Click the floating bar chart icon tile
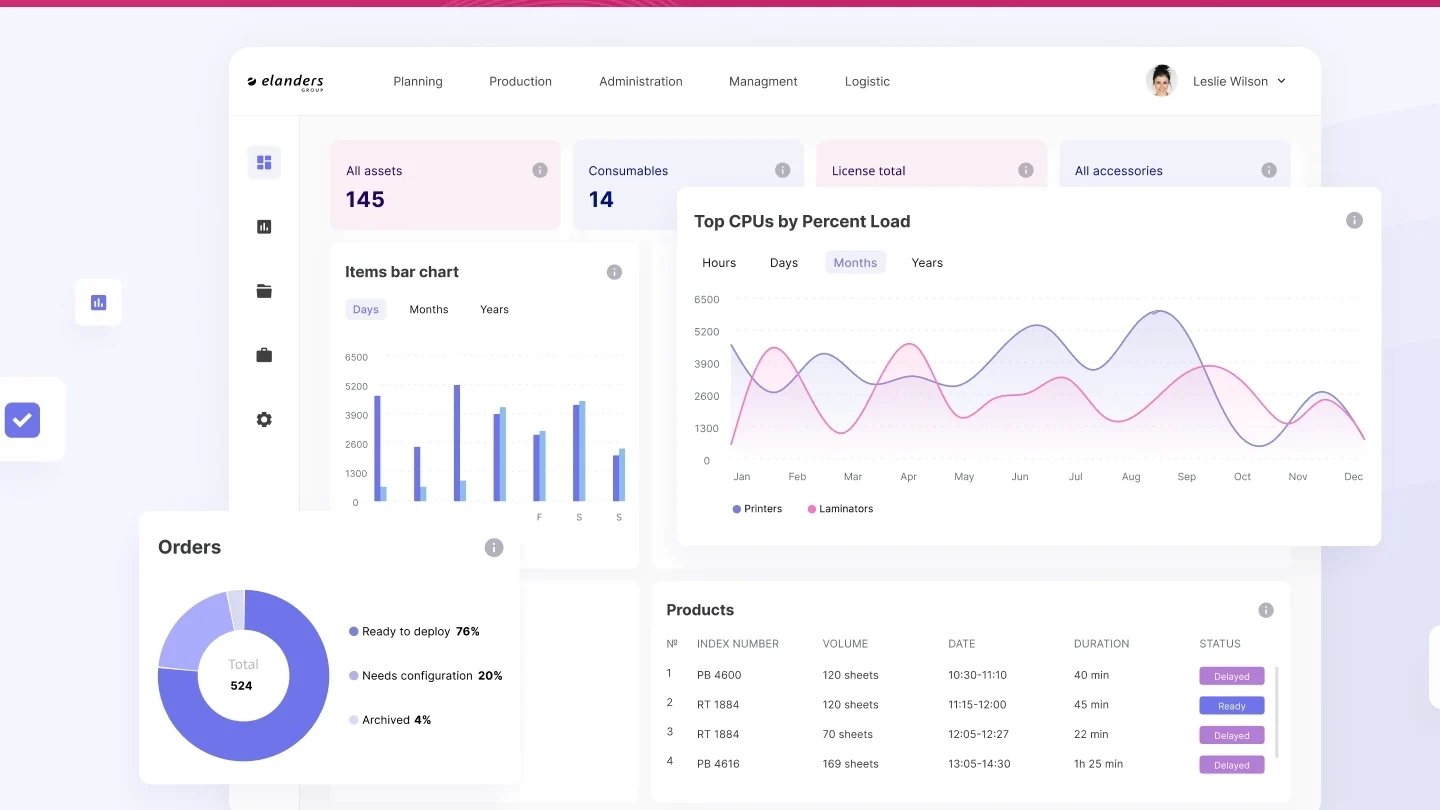The height and width of the screenshot is (810, 1440). point(98,302)
